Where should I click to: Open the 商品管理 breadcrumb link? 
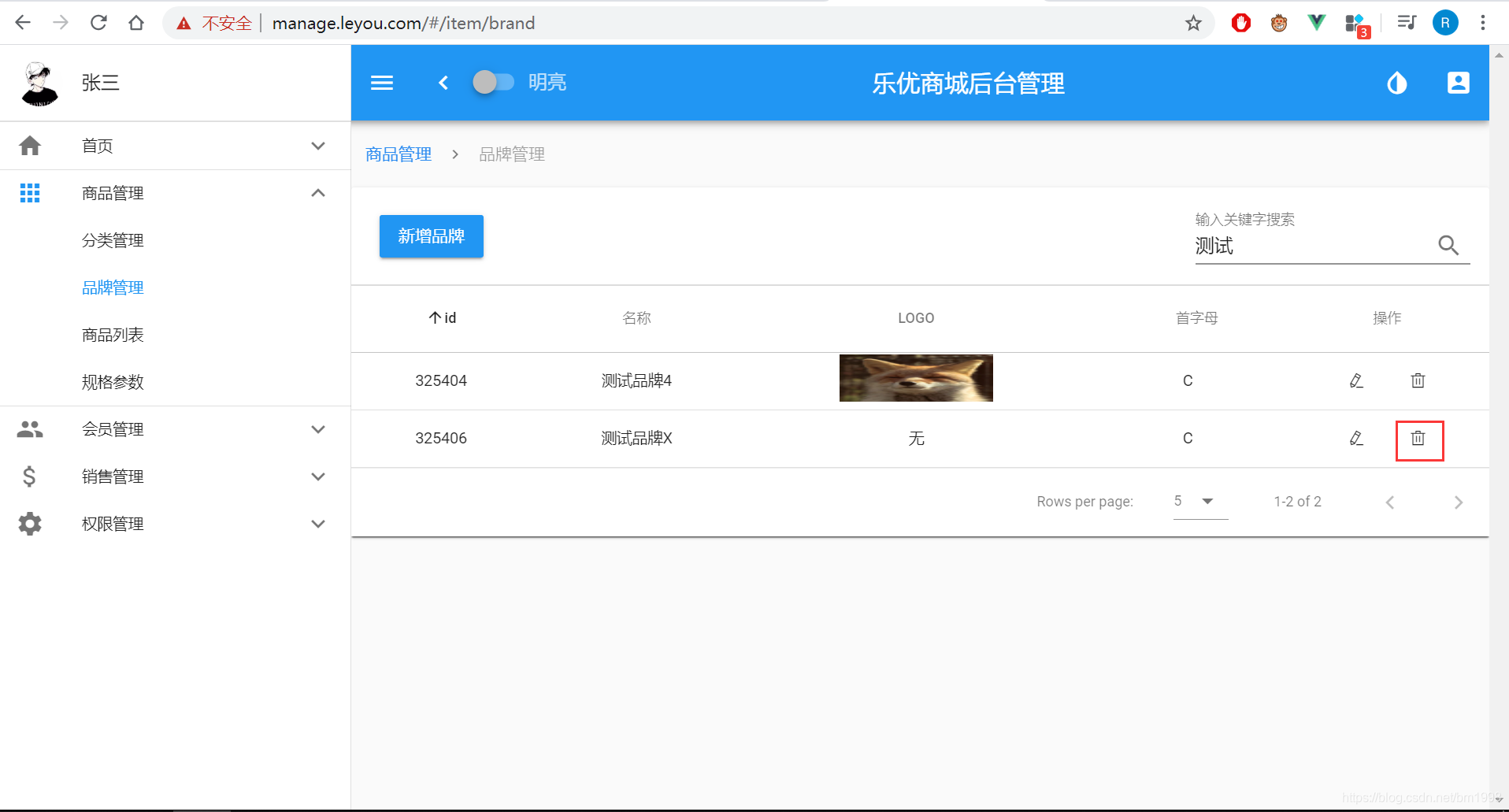pyautogui.click(x=398, y=154)
